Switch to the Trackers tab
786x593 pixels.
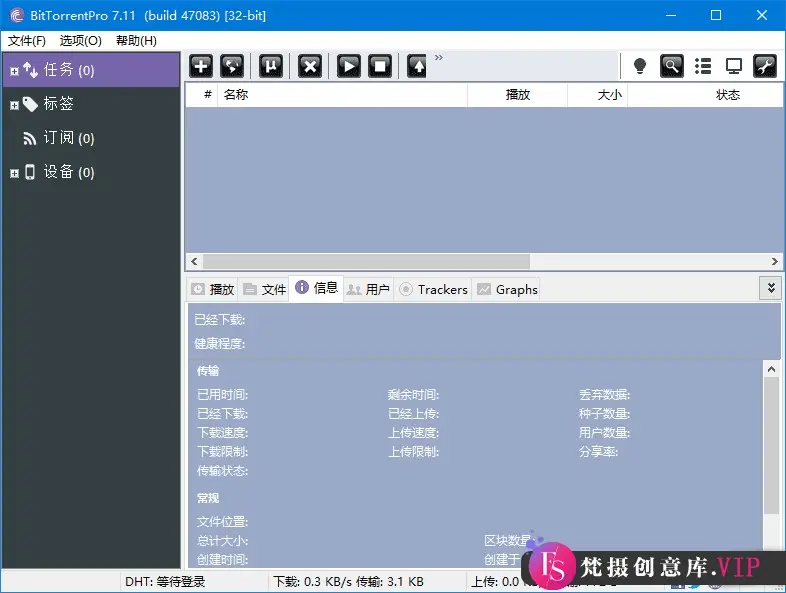click(433, 289)
